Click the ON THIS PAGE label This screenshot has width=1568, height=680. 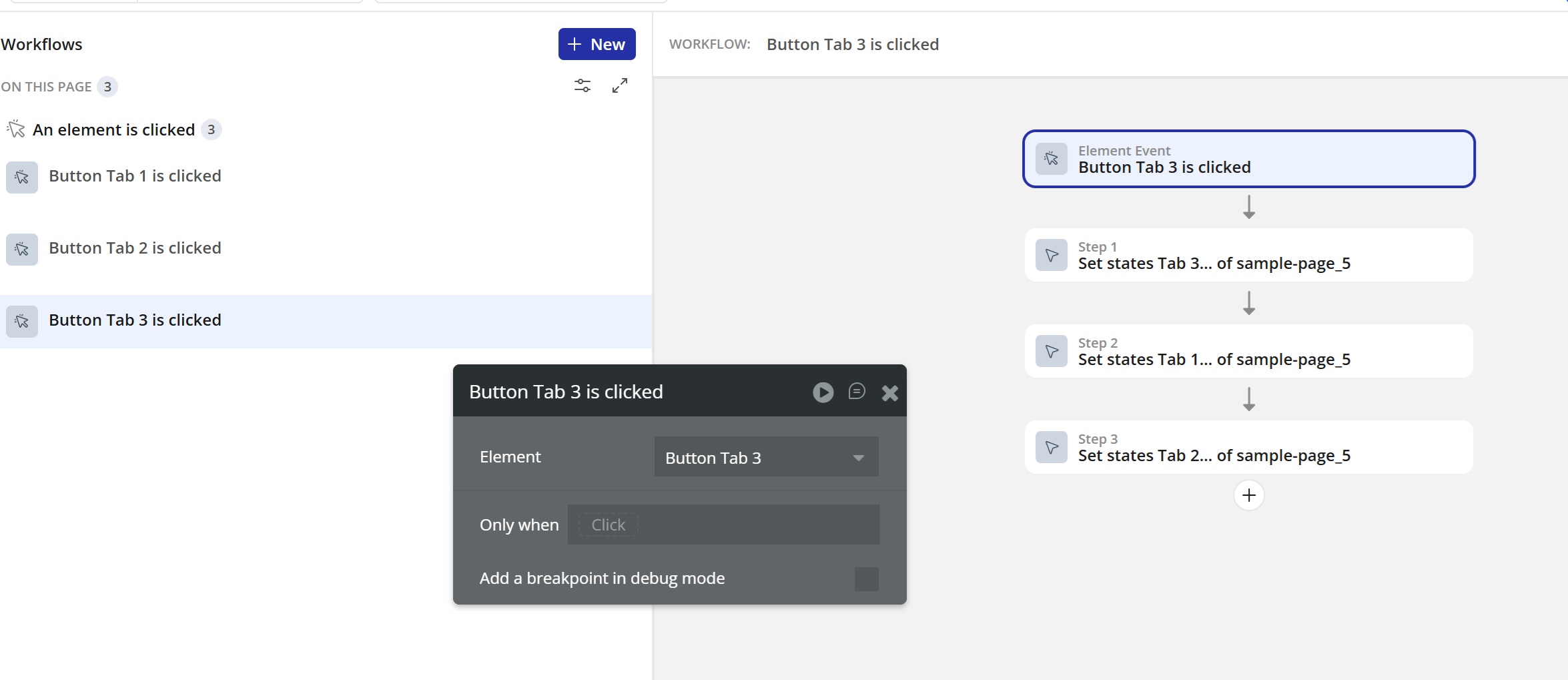pos(46,87)
